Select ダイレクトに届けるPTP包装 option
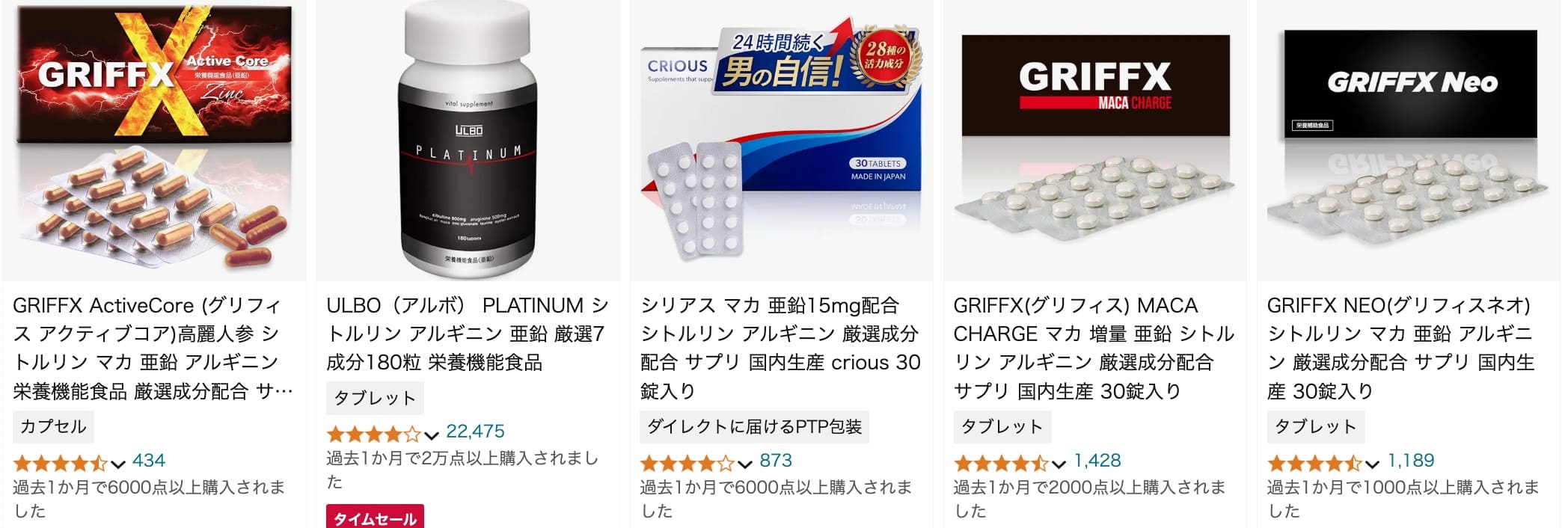The width and height of the screenshot is (1568, 528). 754,426
